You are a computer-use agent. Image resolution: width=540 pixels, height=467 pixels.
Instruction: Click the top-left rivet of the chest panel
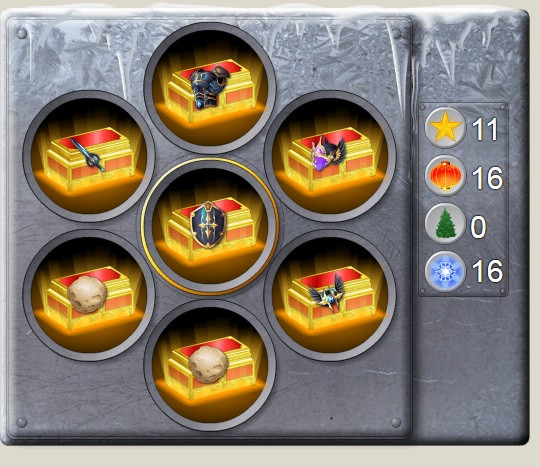(22, 34)
